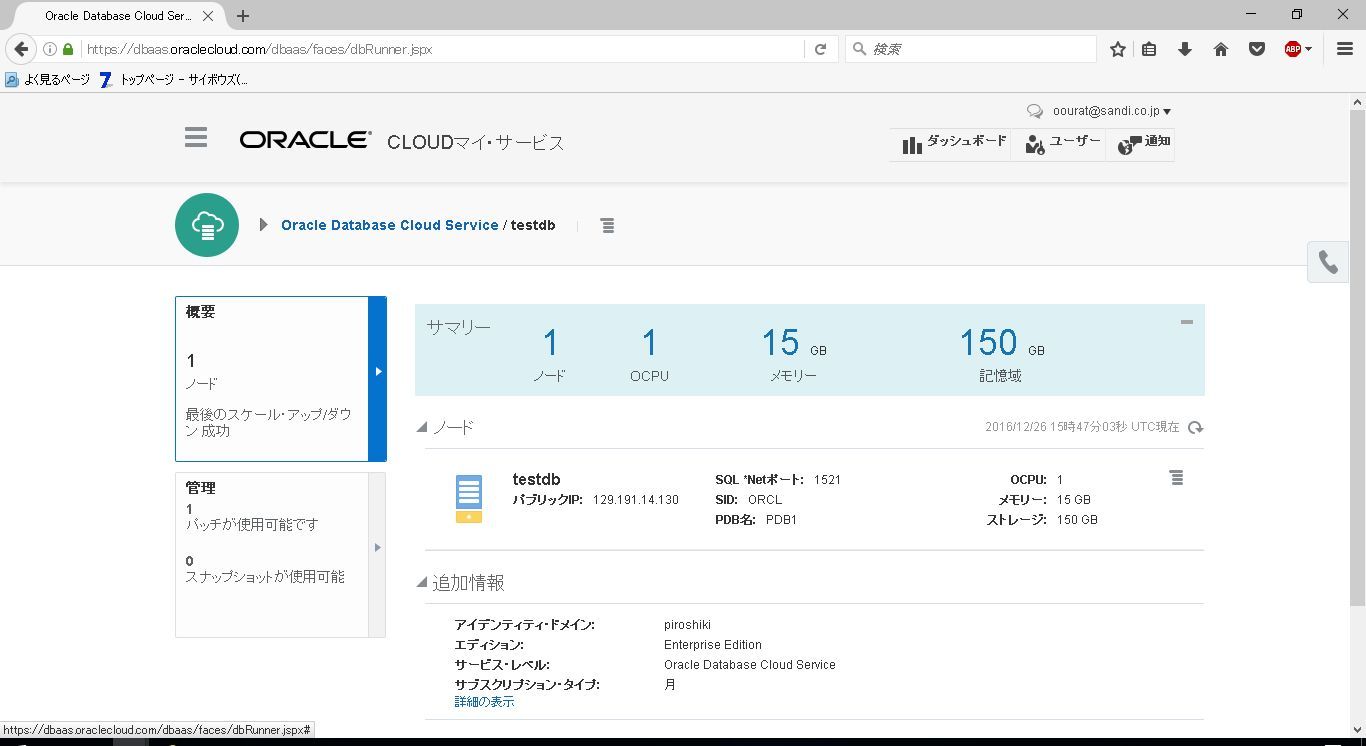
Task: Open a new browser tab
Action: [243, 16]
